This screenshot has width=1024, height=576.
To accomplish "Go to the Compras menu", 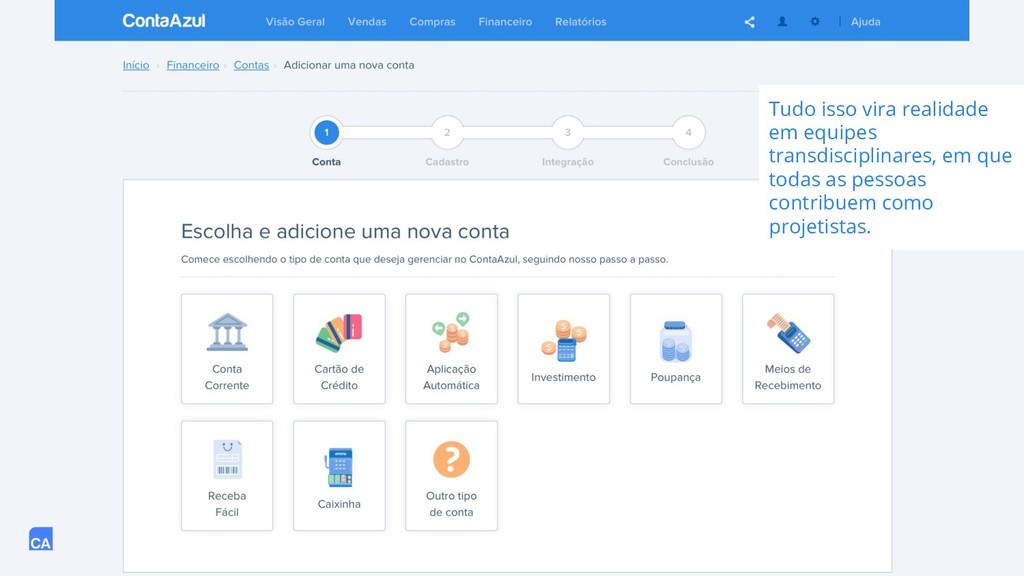I will tap(432, 22).
